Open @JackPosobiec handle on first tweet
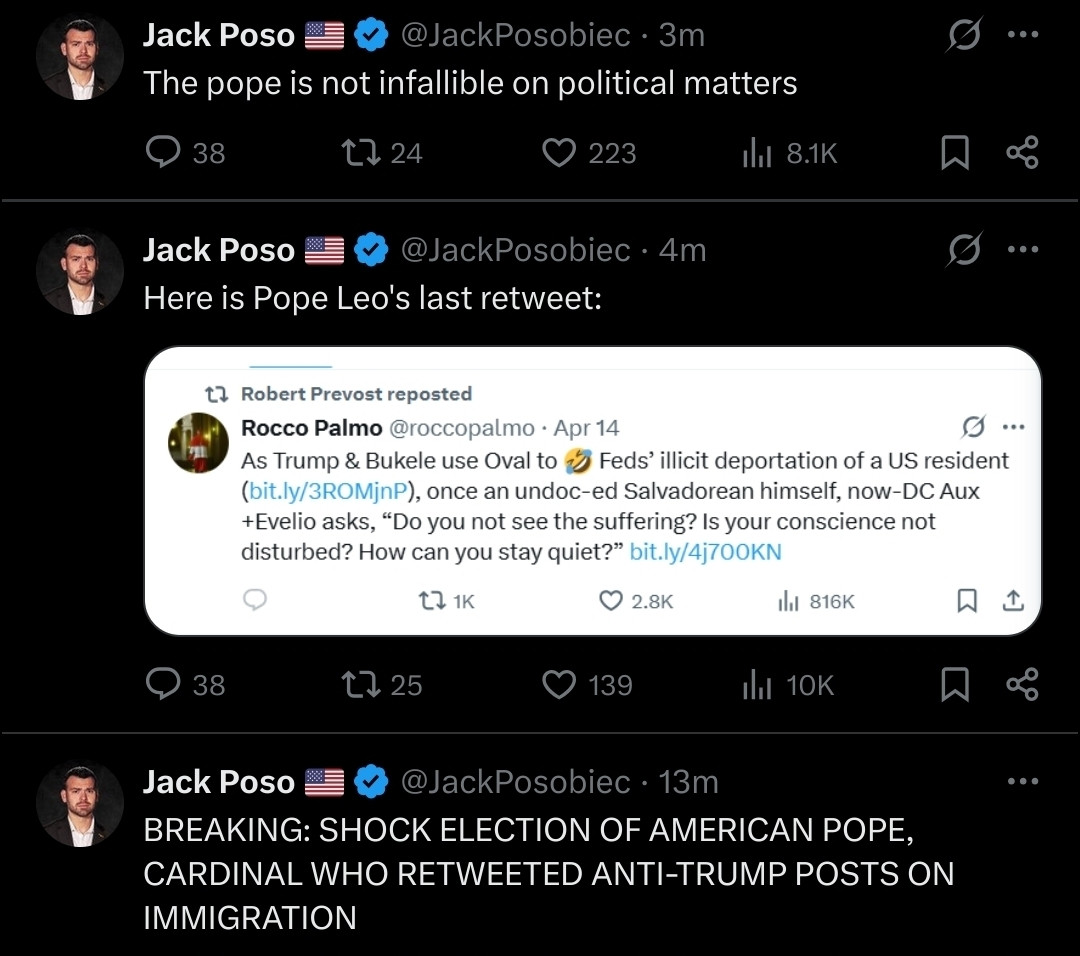 [x=515, y=34]
